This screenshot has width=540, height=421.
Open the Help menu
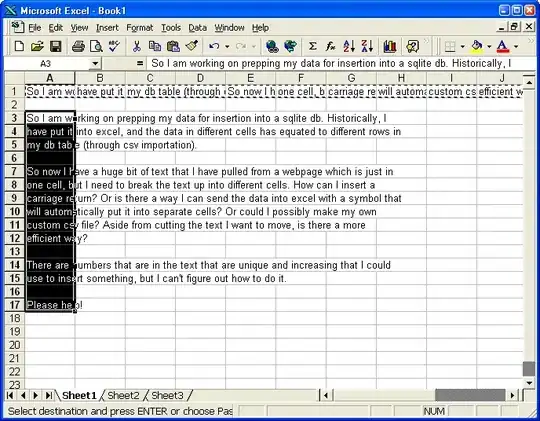260,28
